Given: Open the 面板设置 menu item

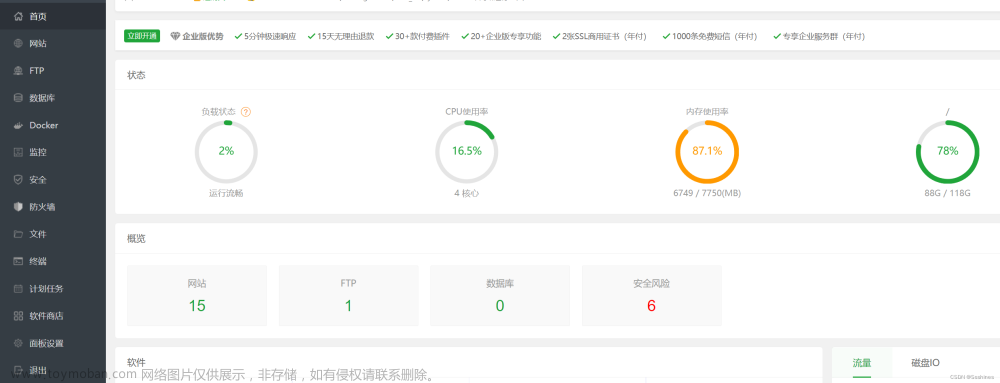Looking at the screenshot, I should point(53,343).
